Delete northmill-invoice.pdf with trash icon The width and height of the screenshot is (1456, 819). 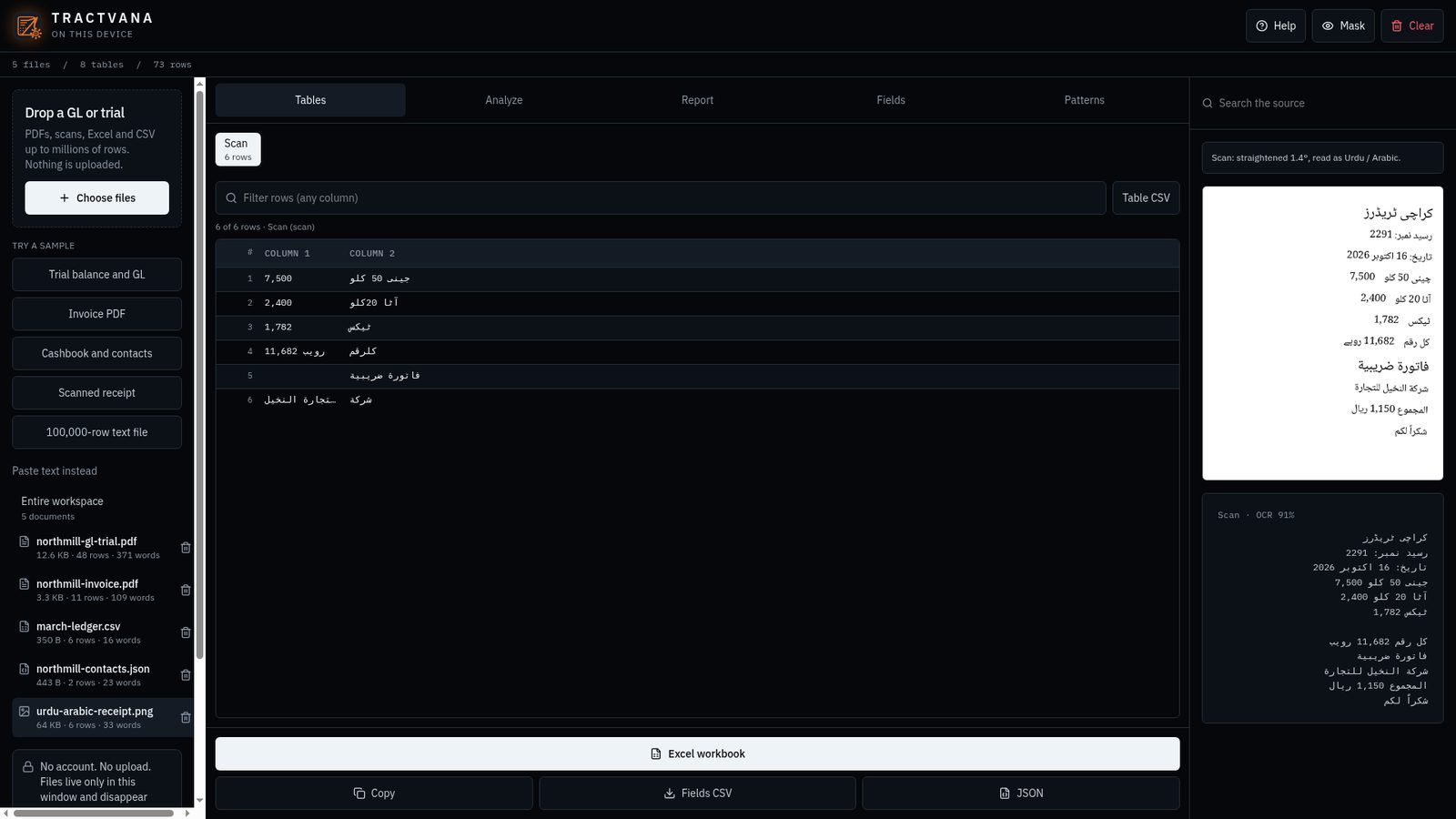(186, 590)
